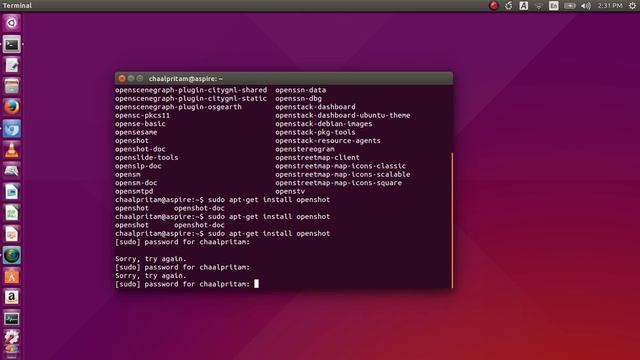Click 'openscenegraph-plugin-citygml-shared' in the terminal

(191, 90)
